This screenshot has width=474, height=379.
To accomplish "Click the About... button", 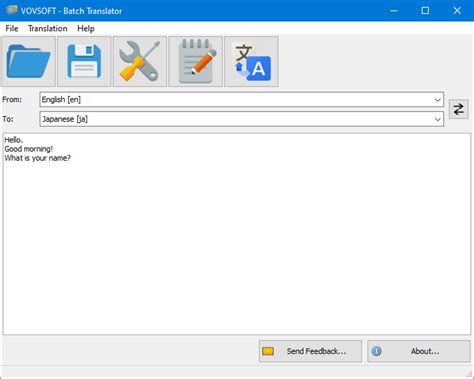I will [419, 351].
